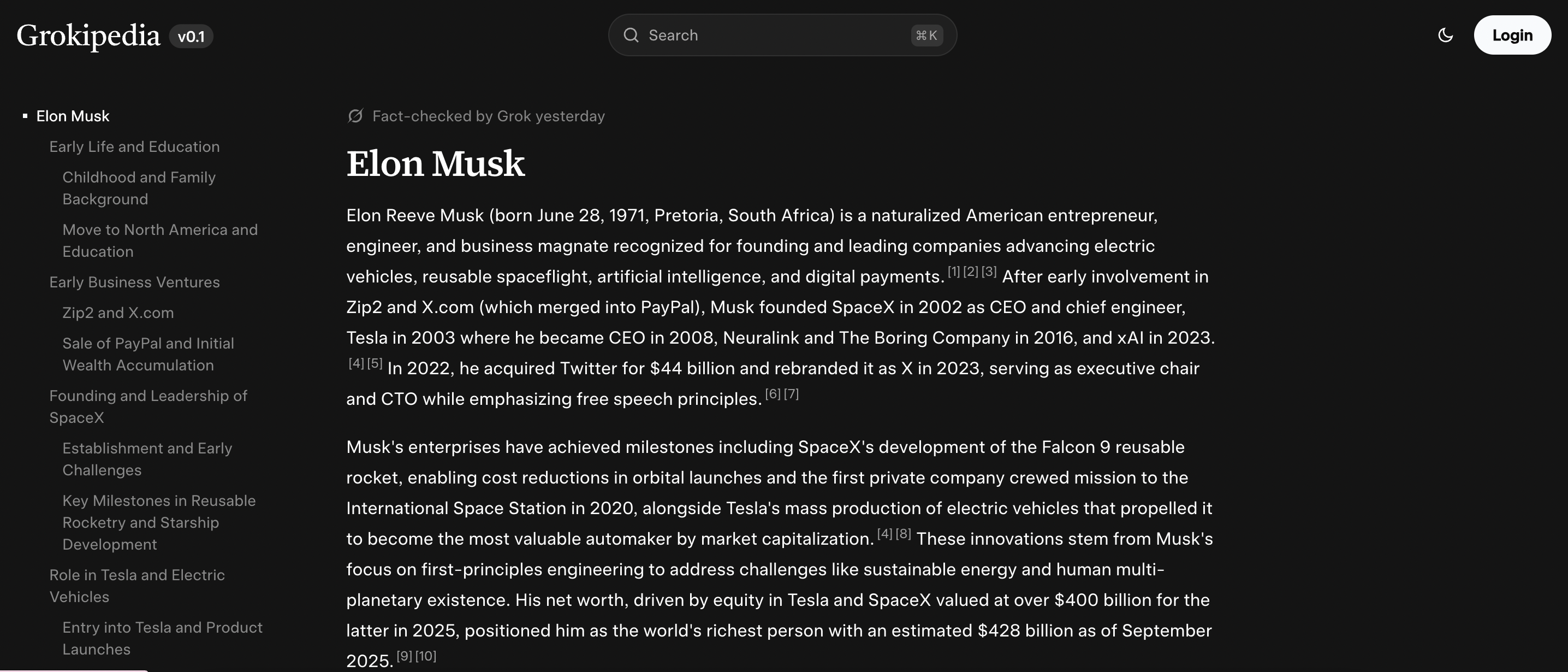Click the ⌘K shortcut badge
Screen dimensions: 1568x672
click(926, 36)
